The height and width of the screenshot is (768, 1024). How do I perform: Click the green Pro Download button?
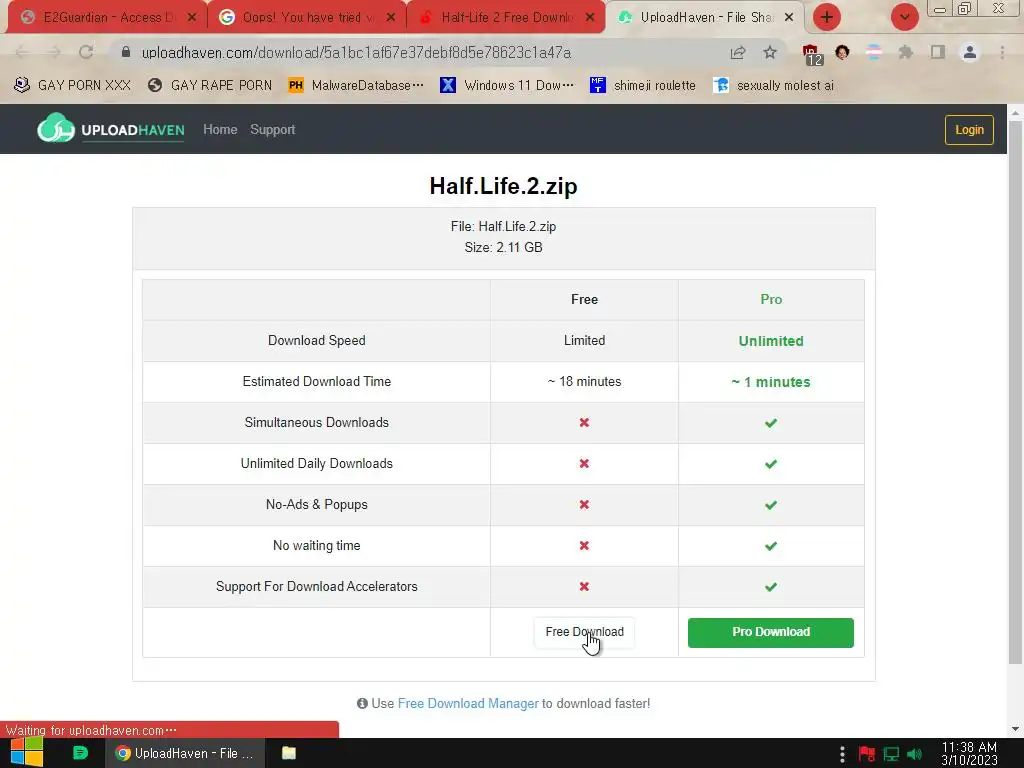(x=771, y=632)
